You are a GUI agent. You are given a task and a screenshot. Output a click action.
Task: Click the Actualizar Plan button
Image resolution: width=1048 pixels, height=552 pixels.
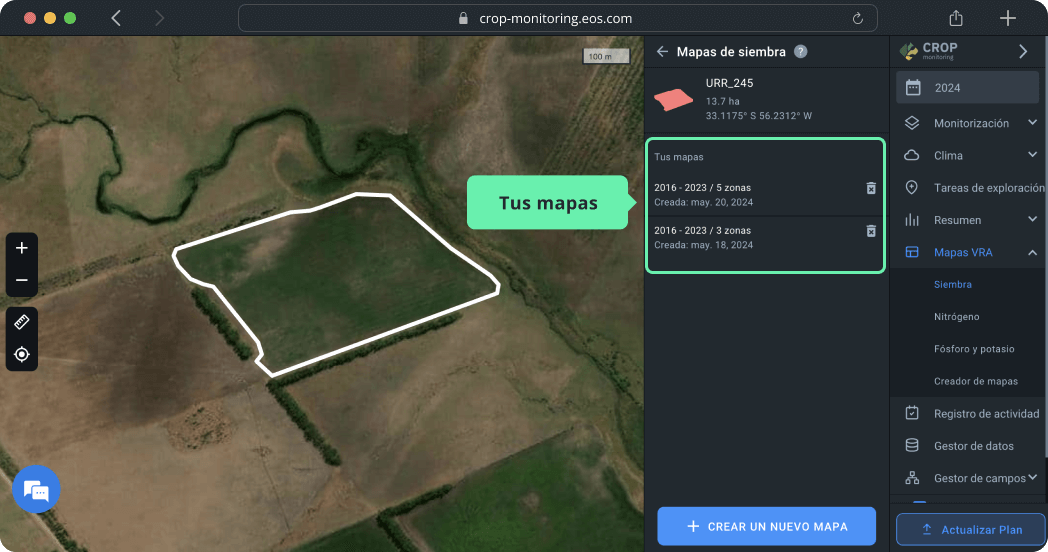pos(970,529)
